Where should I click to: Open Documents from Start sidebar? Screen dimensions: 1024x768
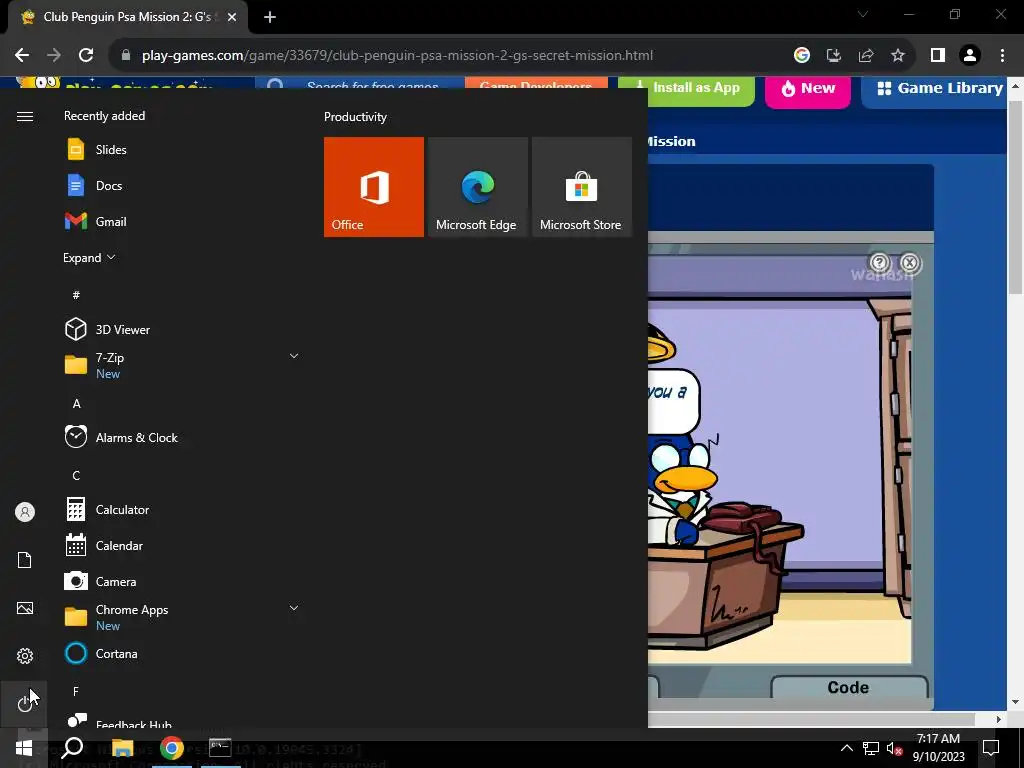[x=25, y=560]
